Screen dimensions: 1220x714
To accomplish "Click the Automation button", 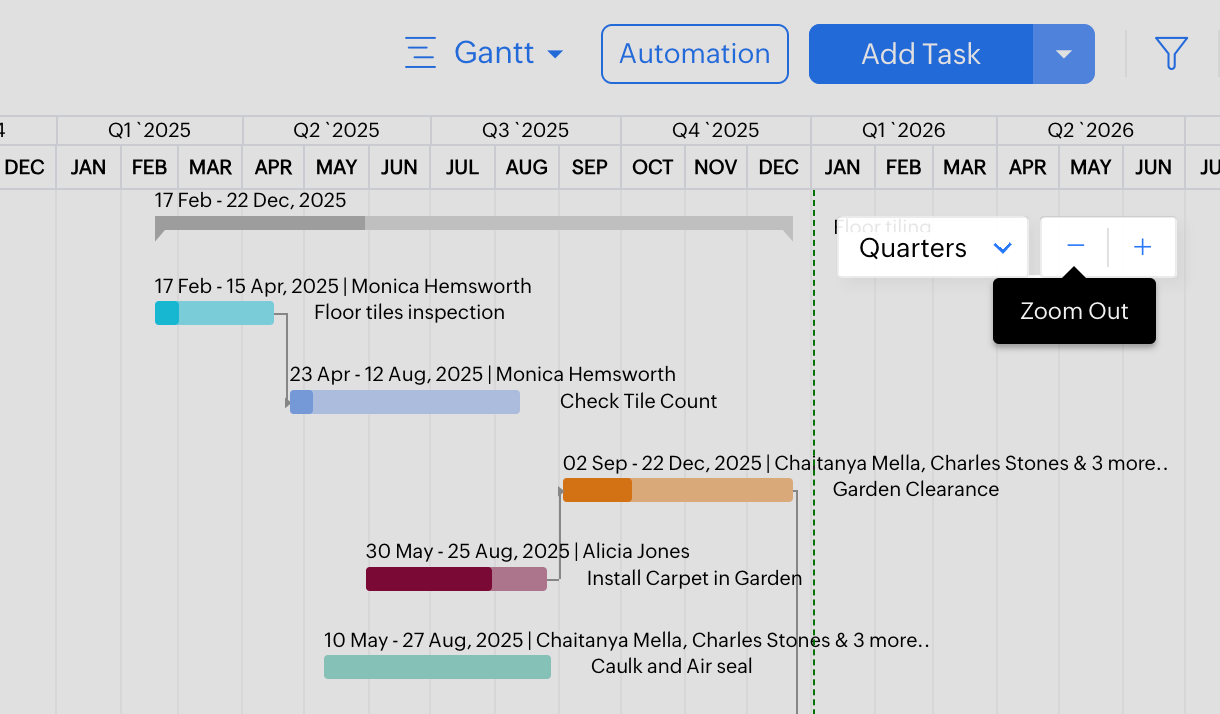I will click(694, 54).
